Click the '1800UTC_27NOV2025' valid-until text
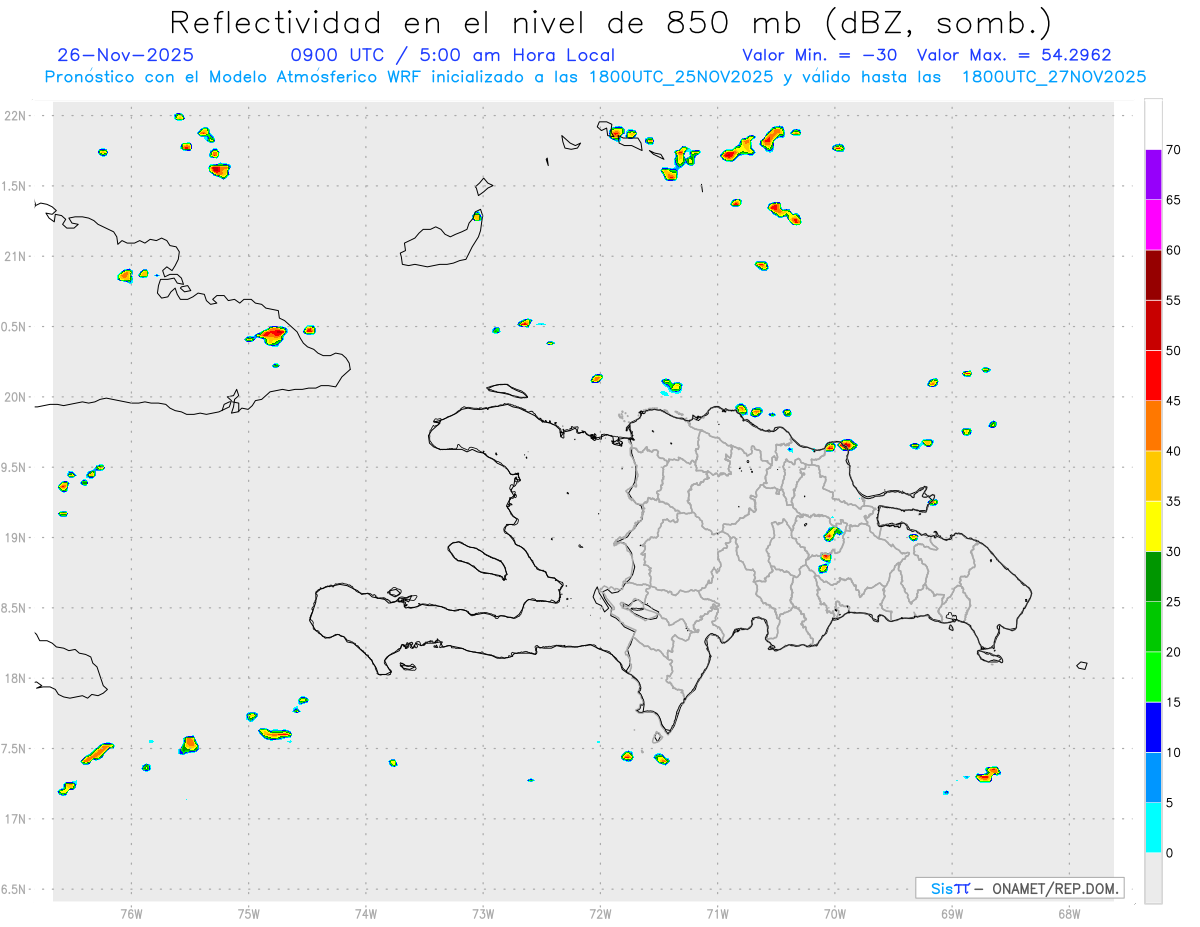The width and height of the screenshot is (1200, 927). click(x=1053, y=77)
